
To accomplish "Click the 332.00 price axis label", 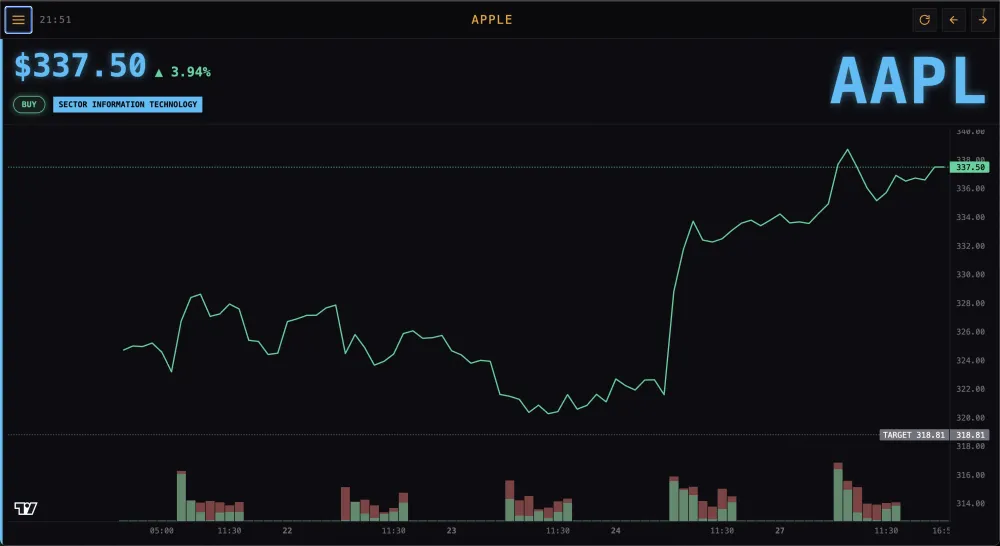I will (x=969, y=246).
